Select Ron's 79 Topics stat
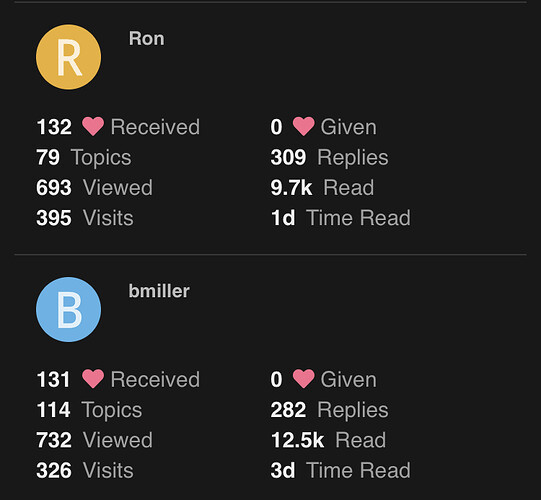 tap(84, 157)
